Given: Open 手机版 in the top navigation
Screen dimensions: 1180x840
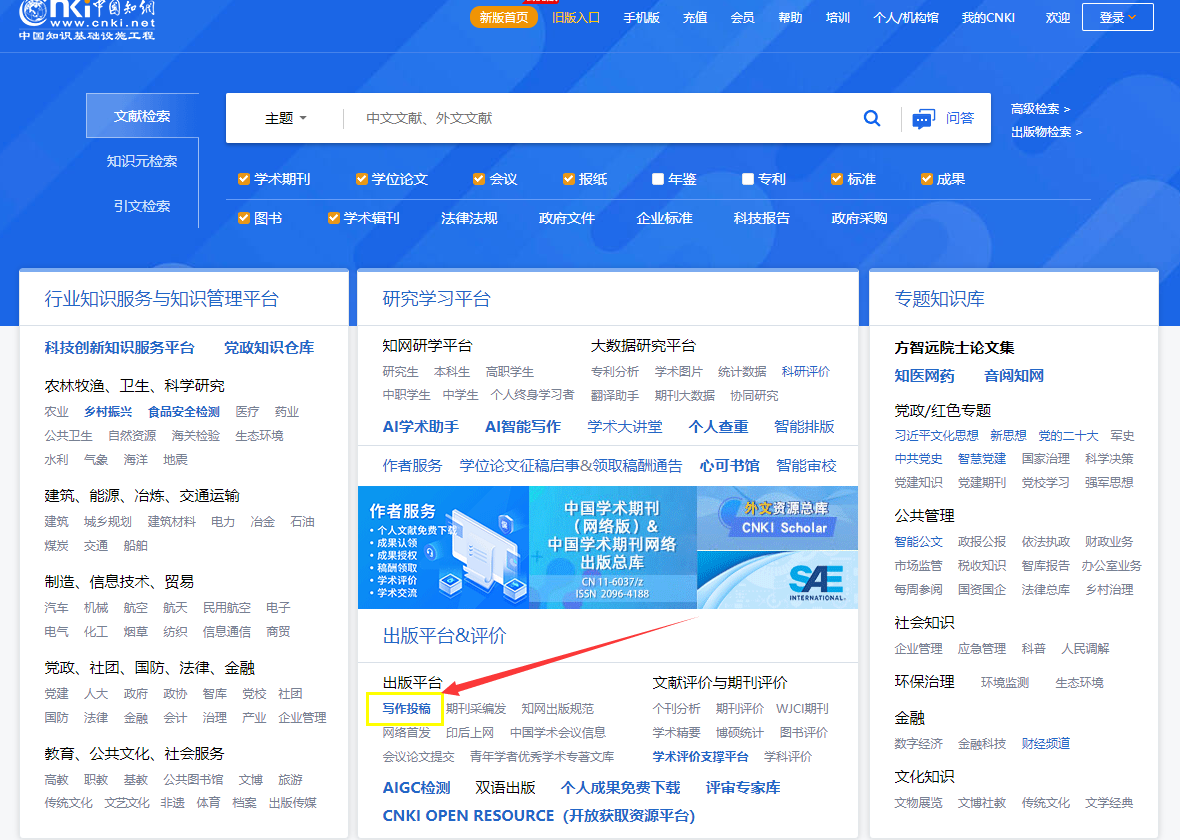Looking at the screenshot, I should 641,17.
